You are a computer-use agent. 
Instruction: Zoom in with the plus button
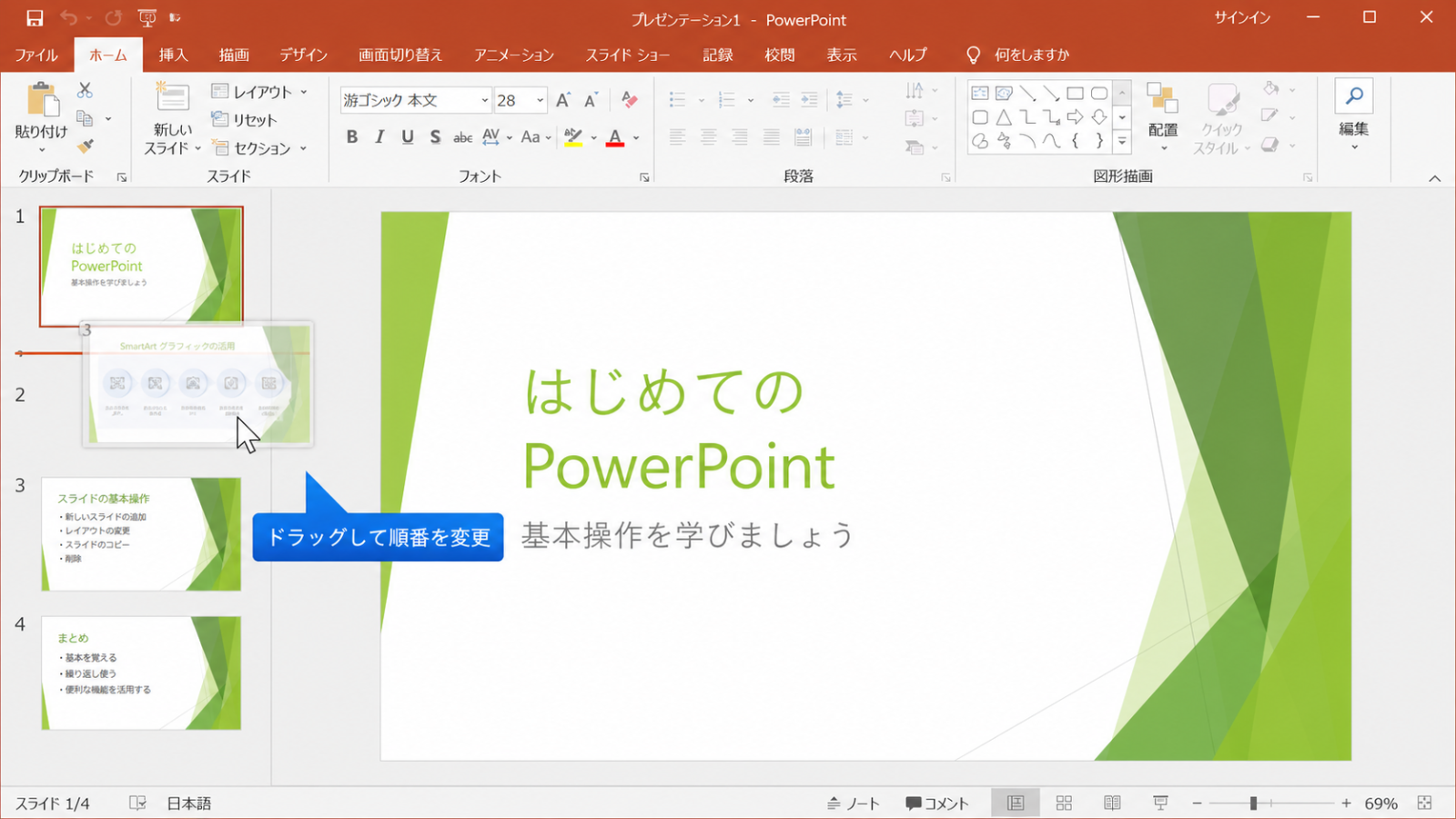(x=1346, y=804)
